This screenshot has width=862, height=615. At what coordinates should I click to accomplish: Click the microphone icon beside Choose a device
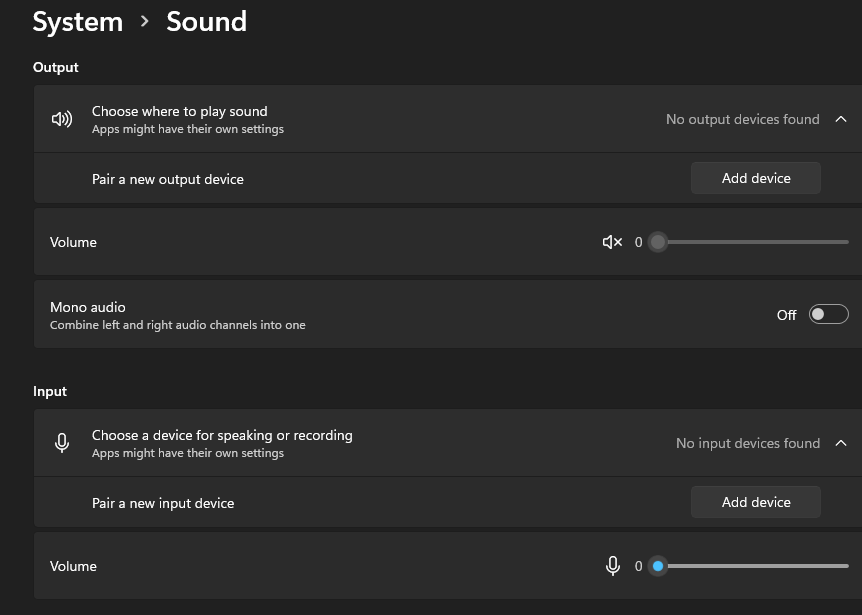pos(62,443)
